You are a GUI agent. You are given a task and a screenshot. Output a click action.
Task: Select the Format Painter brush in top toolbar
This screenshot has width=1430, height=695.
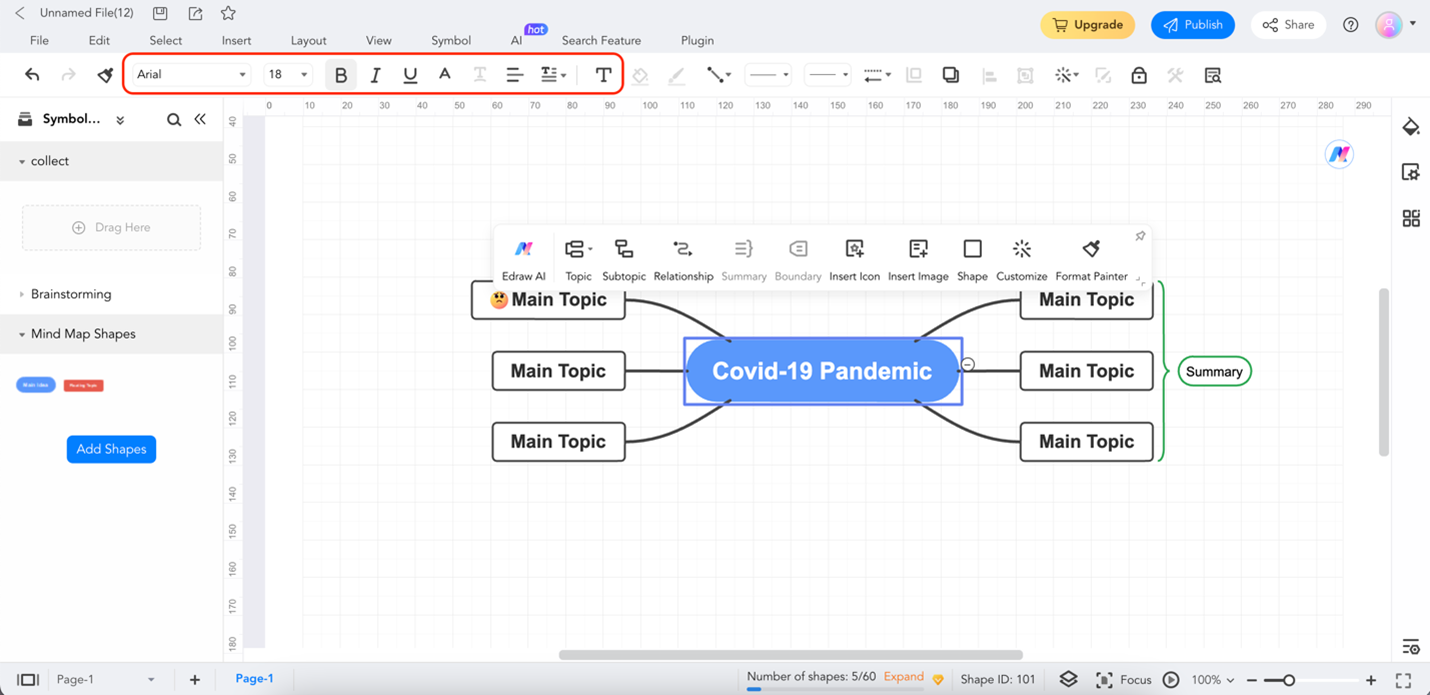[105, 75]
